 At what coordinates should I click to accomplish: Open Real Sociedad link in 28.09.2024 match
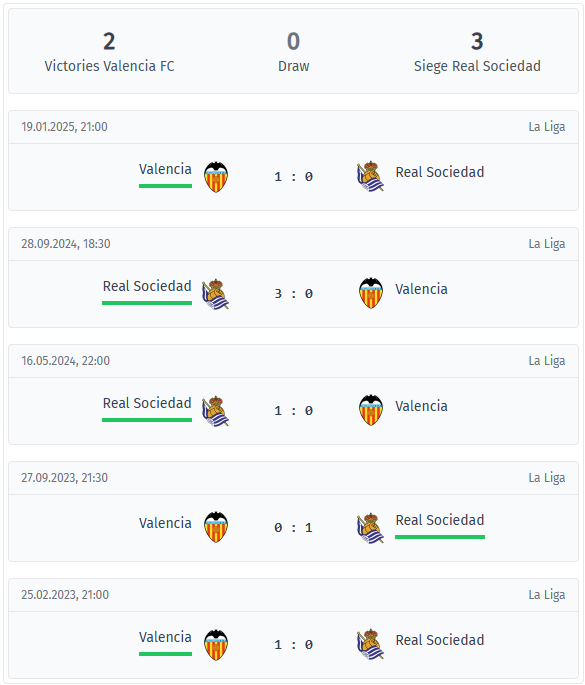(x=147, y=286)
